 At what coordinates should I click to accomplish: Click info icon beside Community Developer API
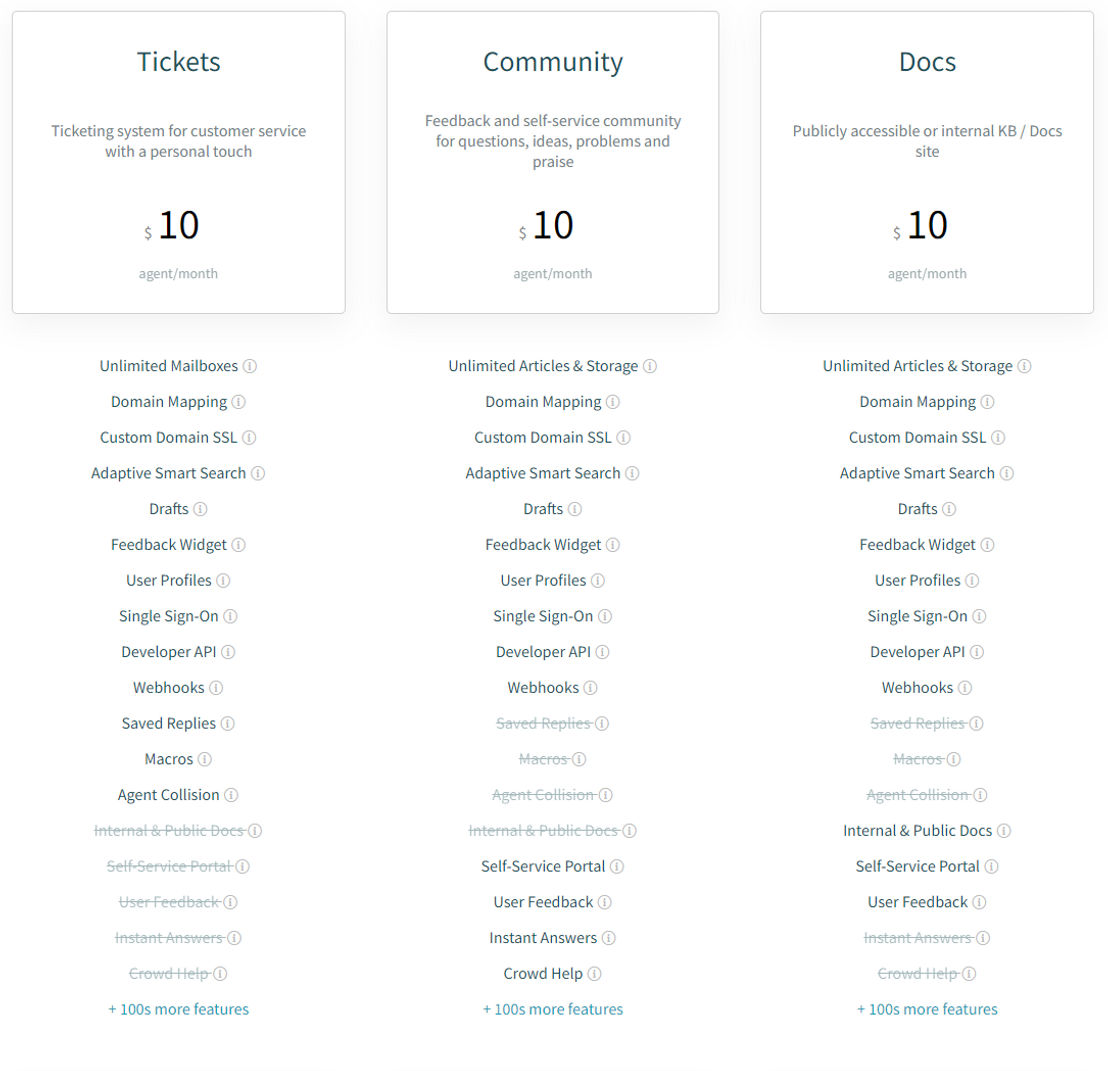602,652
